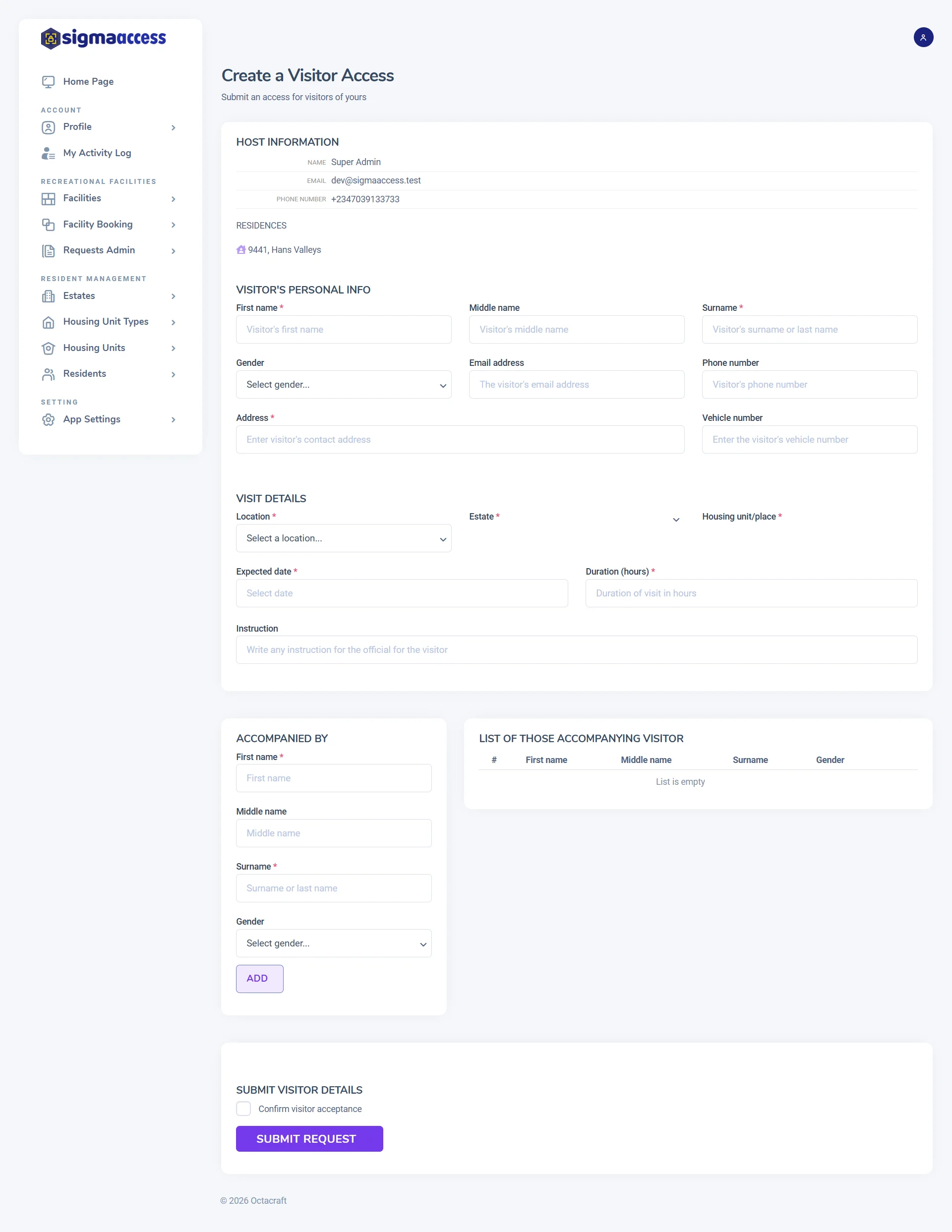Click the Duration of visit field
Viewport: 952px width, 1232px height.
(x=752, y=593)
